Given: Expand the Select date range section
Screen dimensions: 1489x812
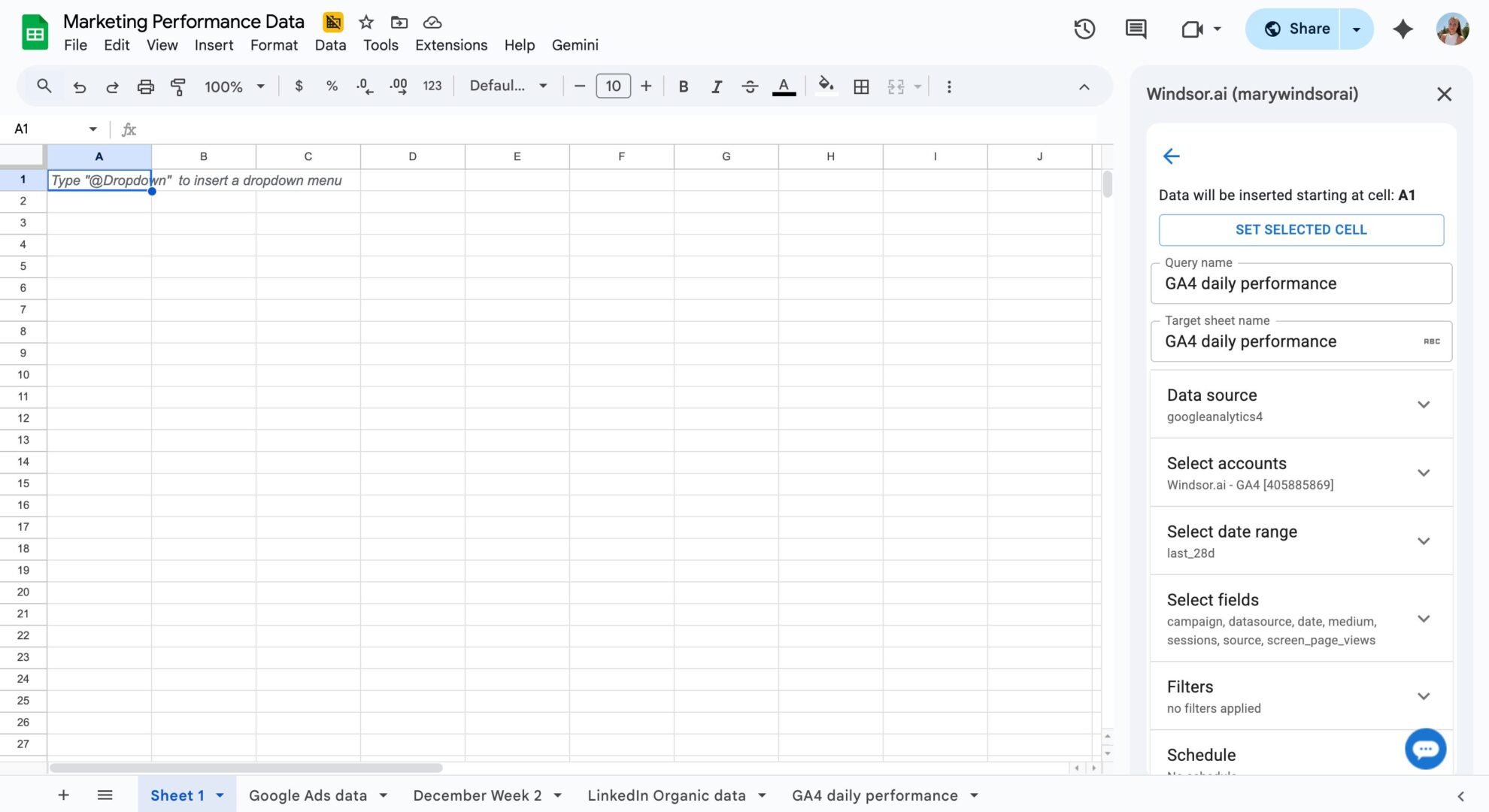Looking at the screenshot, I should pyautogui.click(x=1301, y=541).
